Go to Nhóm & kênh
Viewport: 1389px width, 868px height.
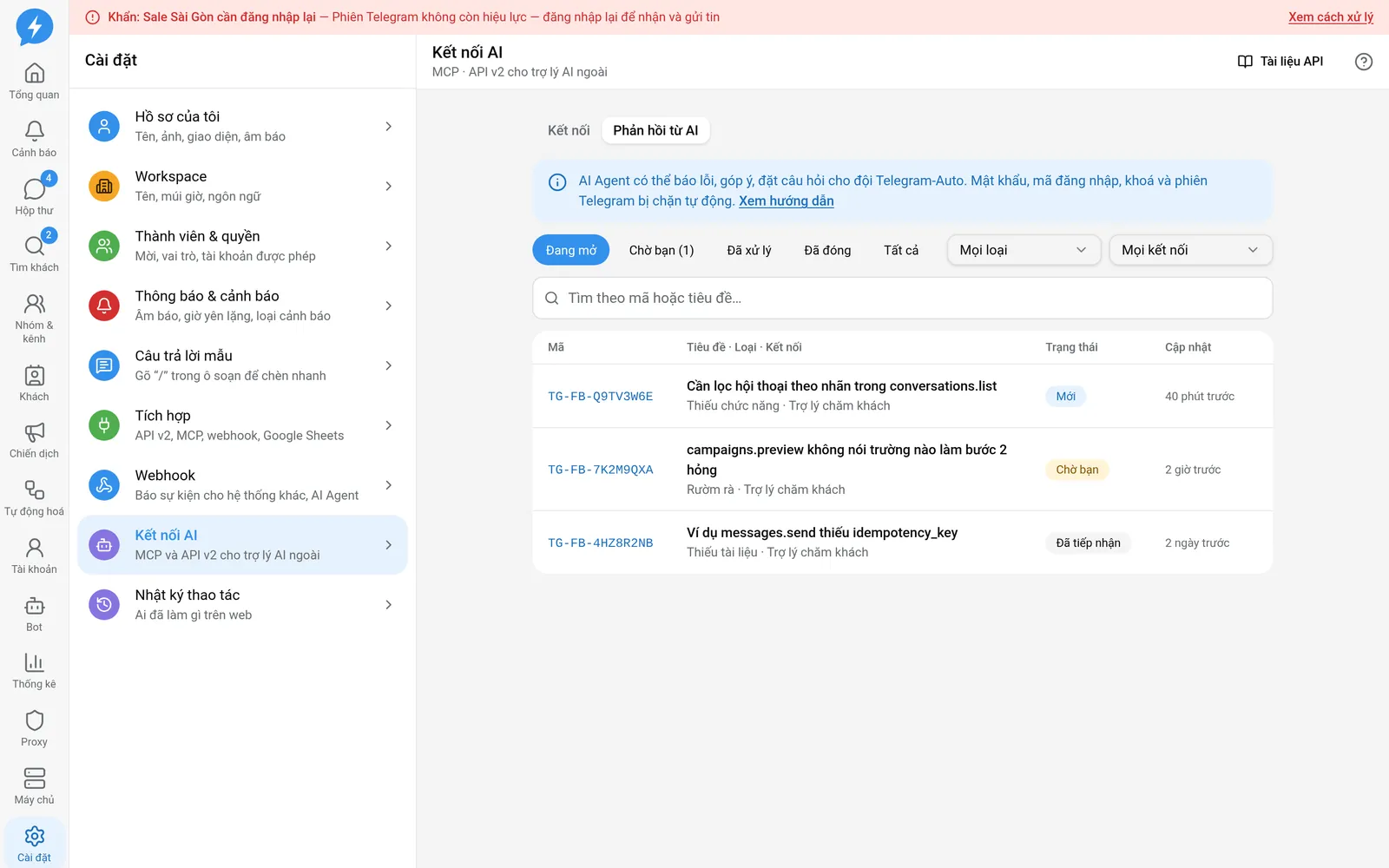click(x=34, y=319)
